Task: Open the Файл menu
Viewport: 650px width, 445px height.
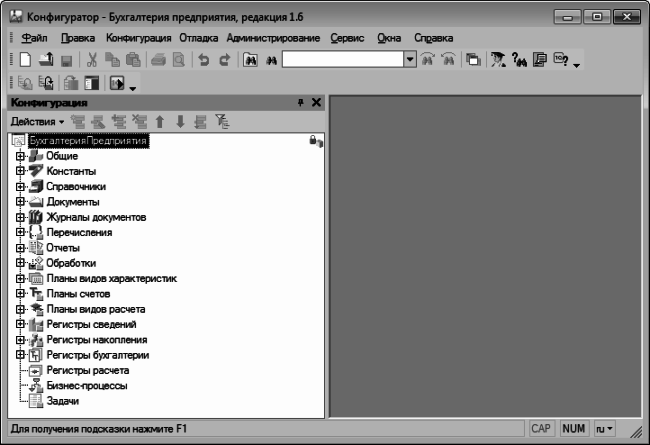Action: 34,38
